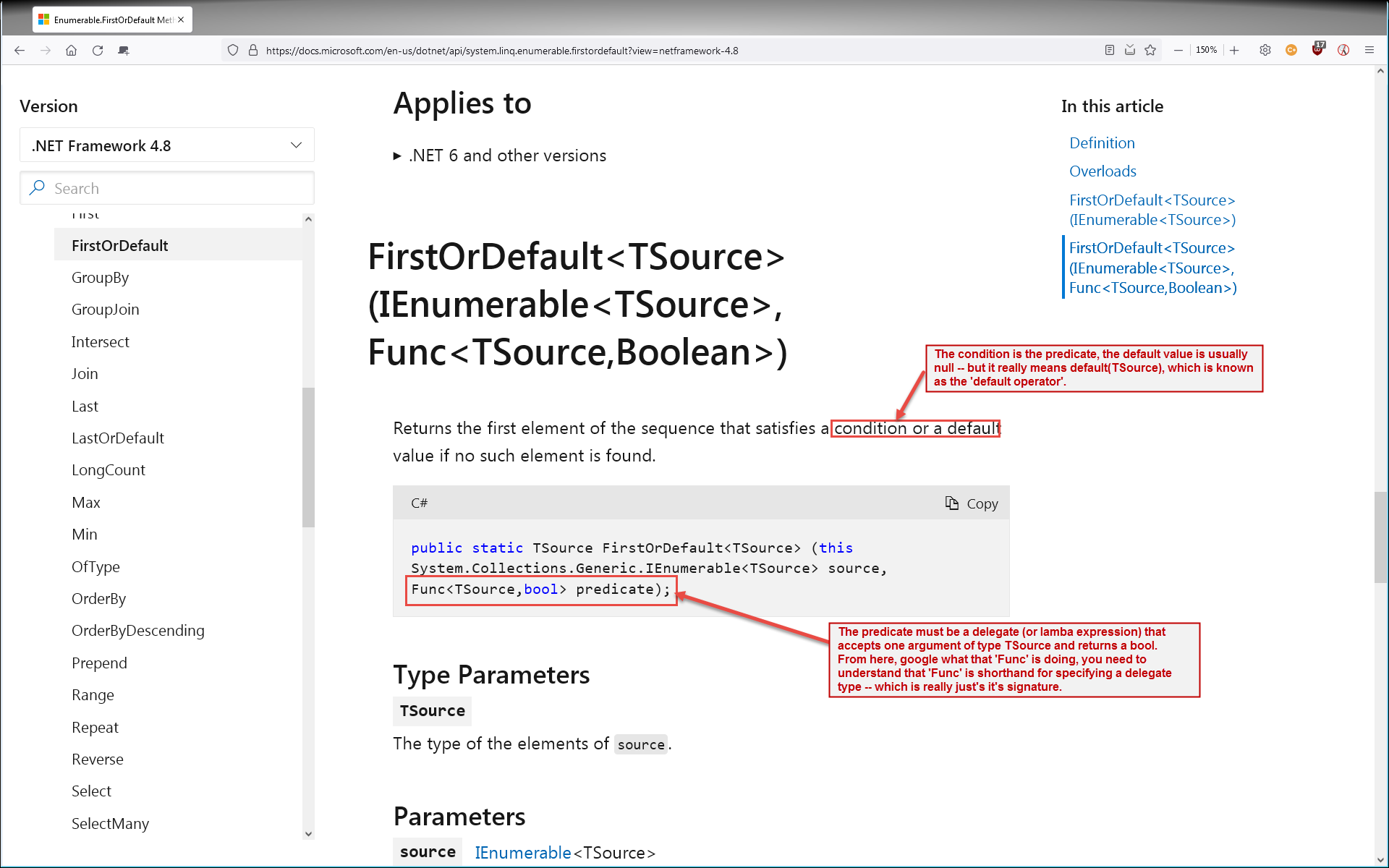1389x868 pixels.
Task: Open the .NET Framework 4.8 version dropdown
Action: pyautogui.click(x=167, y=145)
